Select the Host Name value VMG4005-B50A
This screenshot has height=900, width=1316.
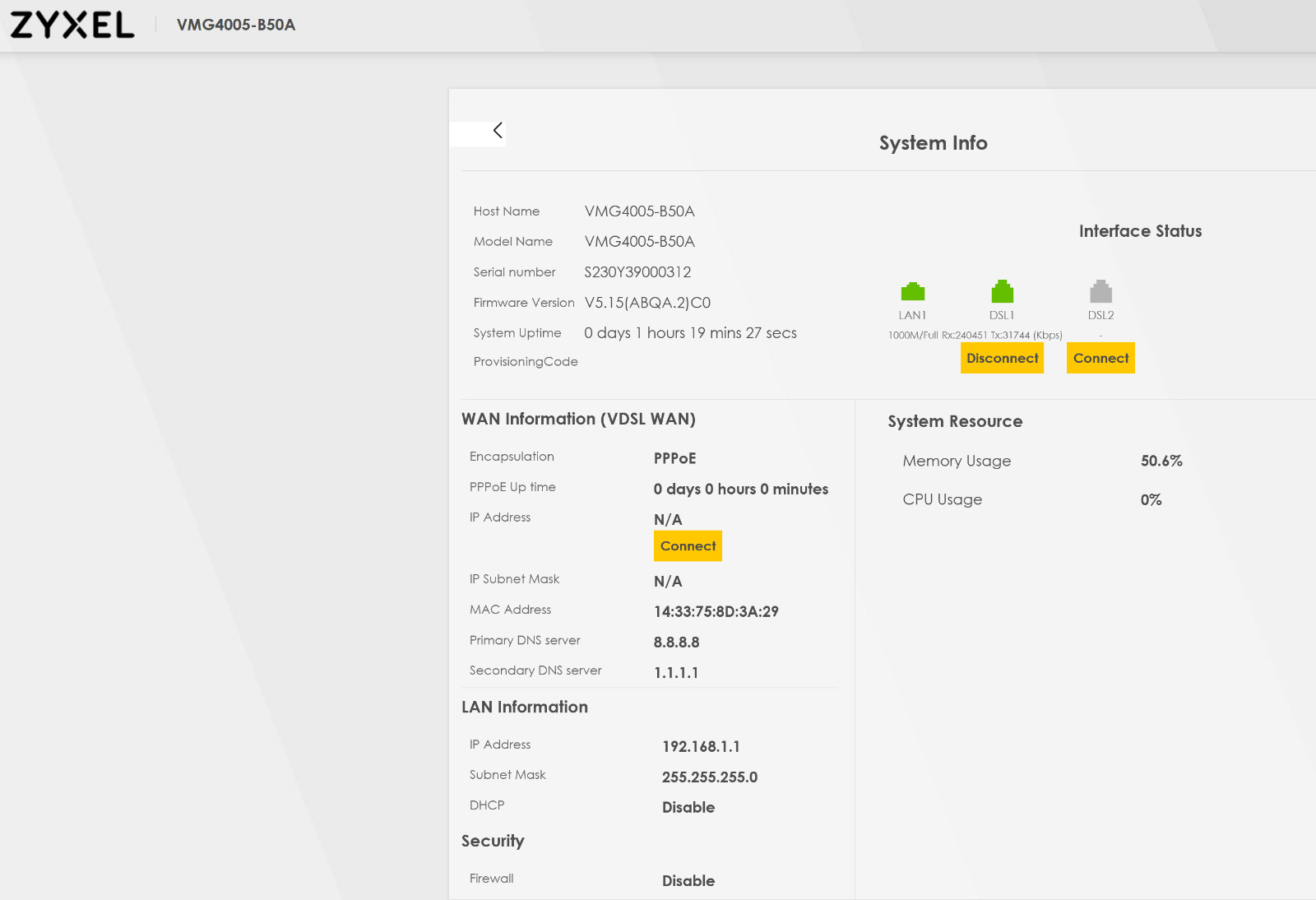coord(640,211)
